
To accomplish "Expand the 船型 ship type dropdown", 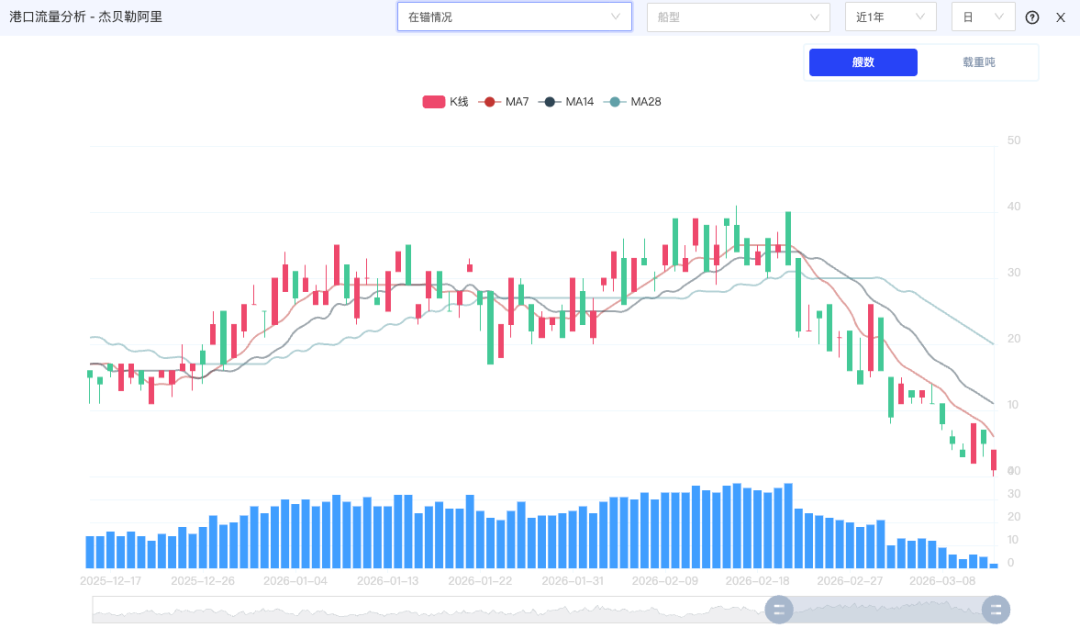I will tap(738, 17).
